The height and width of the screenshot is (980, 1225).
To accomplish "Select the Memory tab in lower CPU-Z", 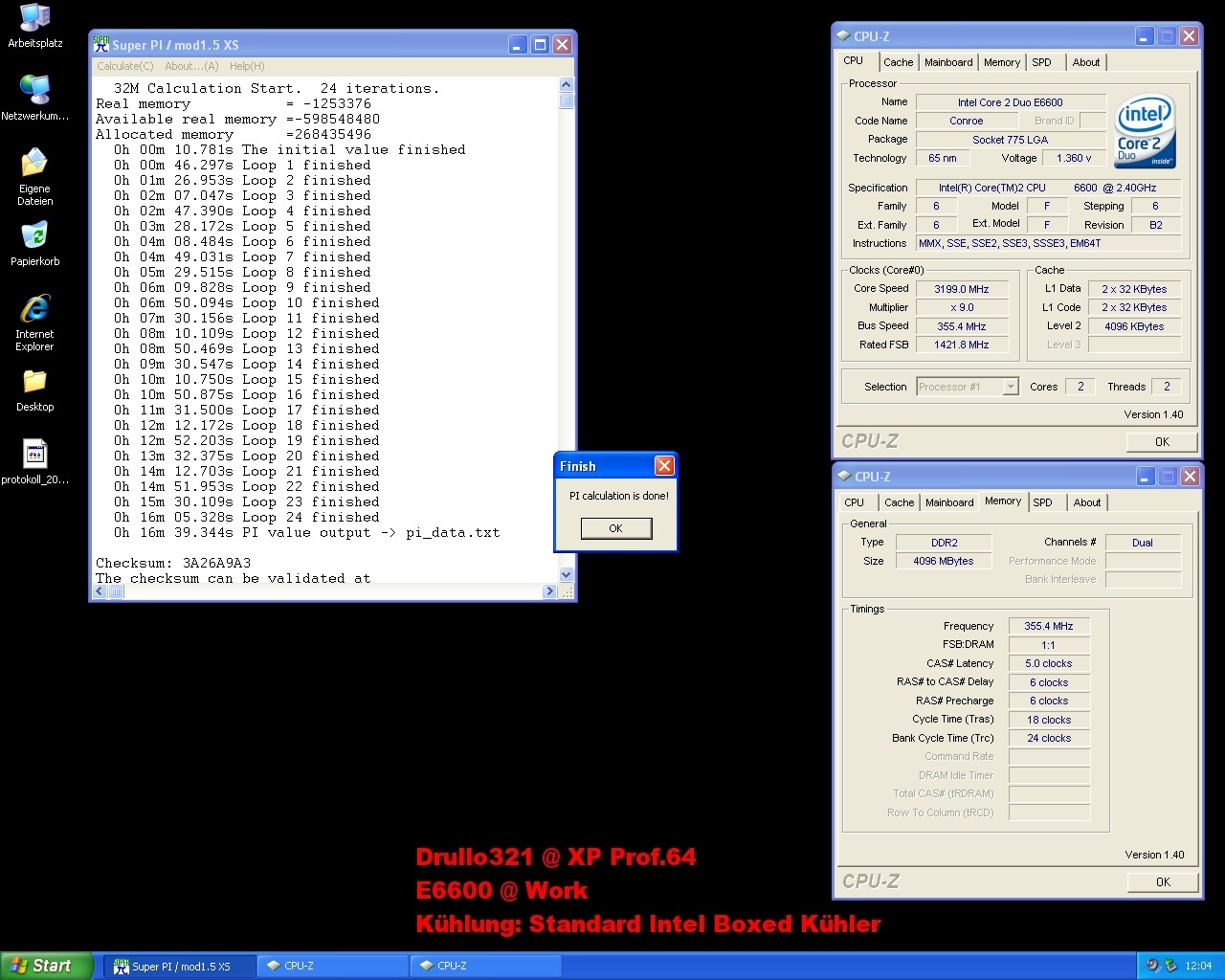I will (1003, 501).
